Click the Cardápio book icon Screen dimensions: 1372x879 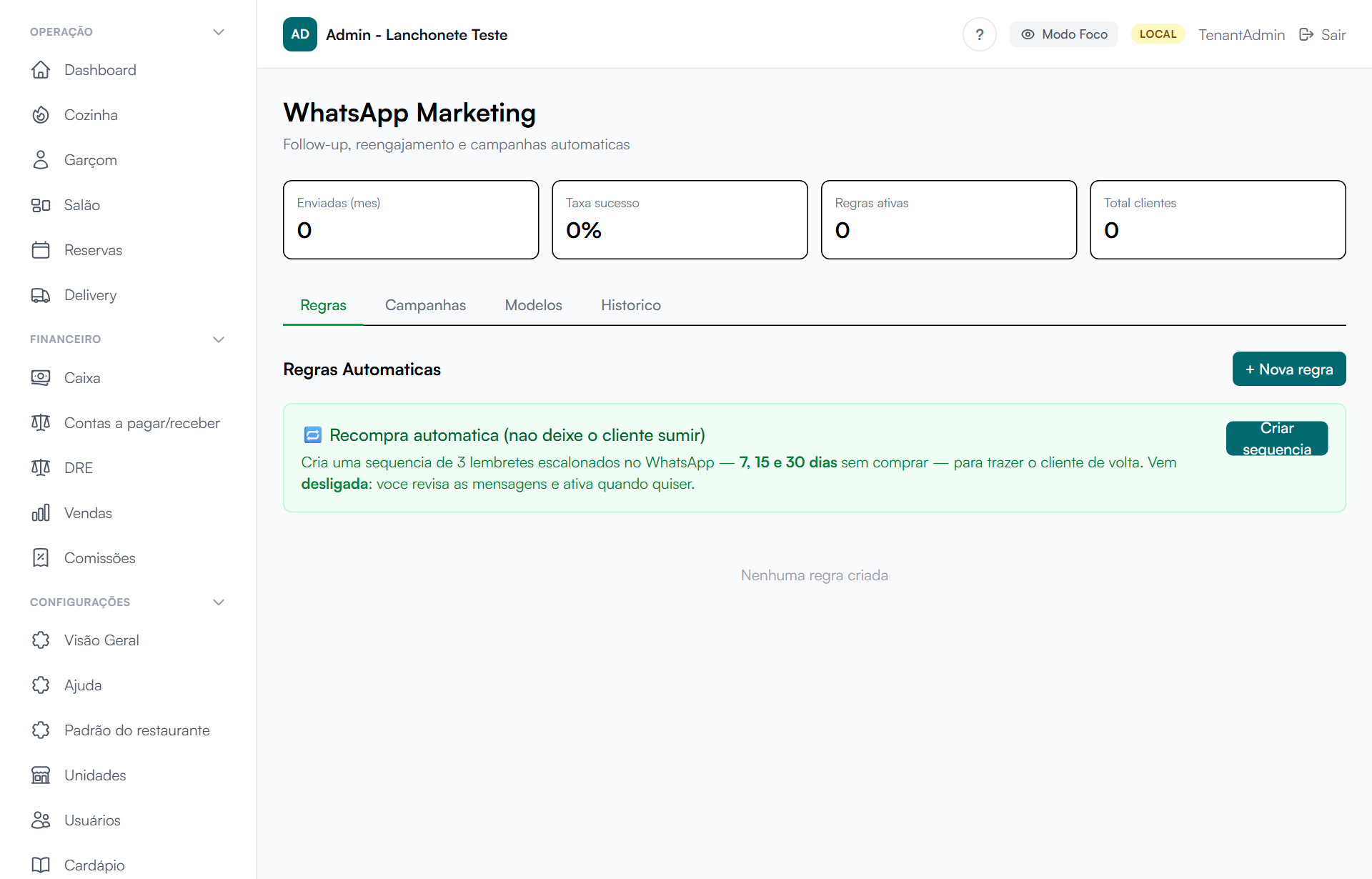click(x=41, y=865)
